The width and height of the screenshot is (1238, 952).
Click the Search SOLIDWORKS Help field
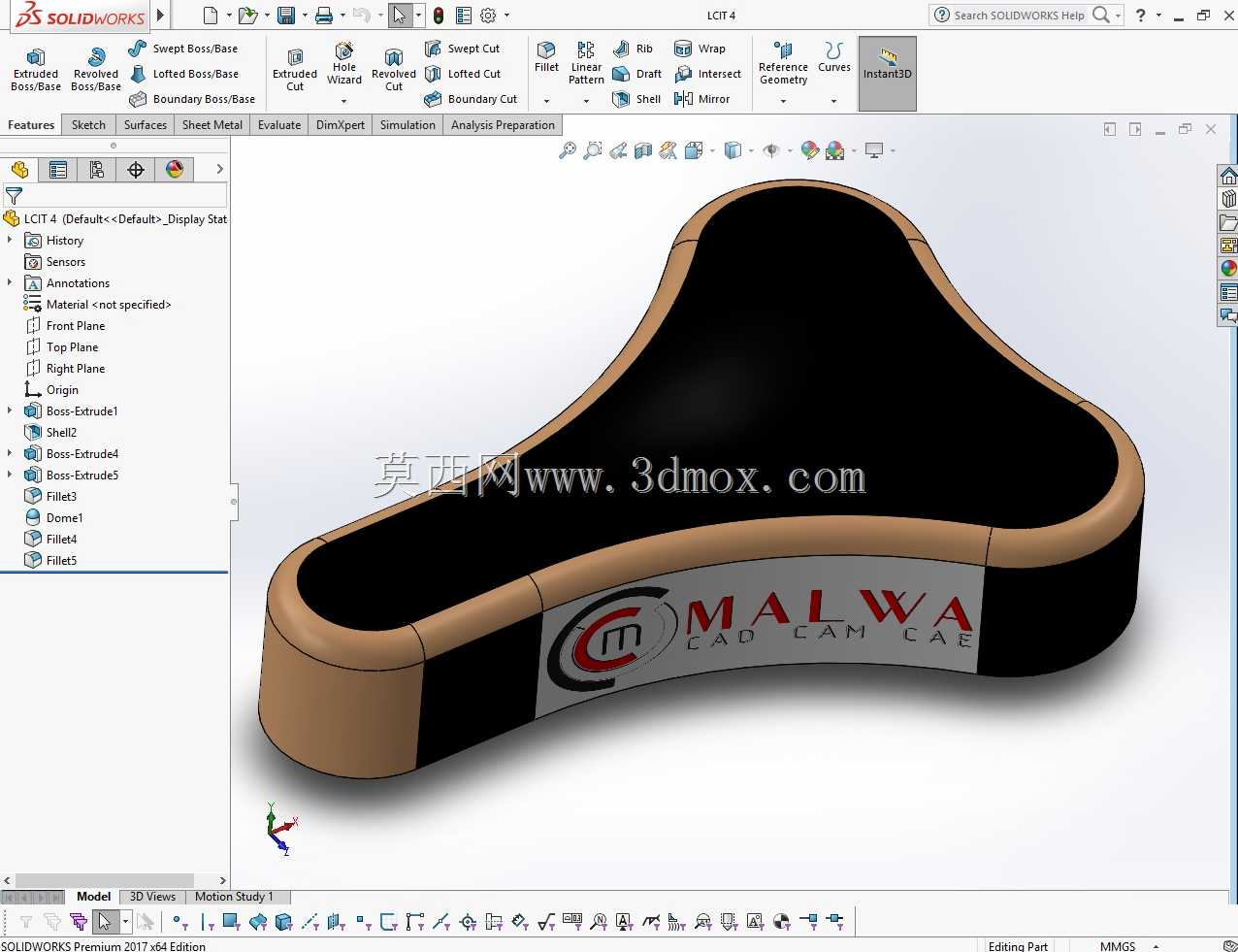tap(1019, 16)
